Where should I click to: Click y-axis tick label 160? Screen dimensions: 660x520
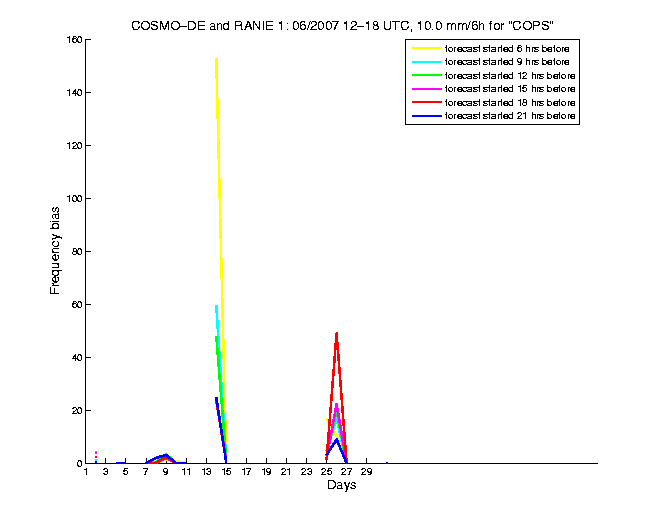[x=74, y=40]
